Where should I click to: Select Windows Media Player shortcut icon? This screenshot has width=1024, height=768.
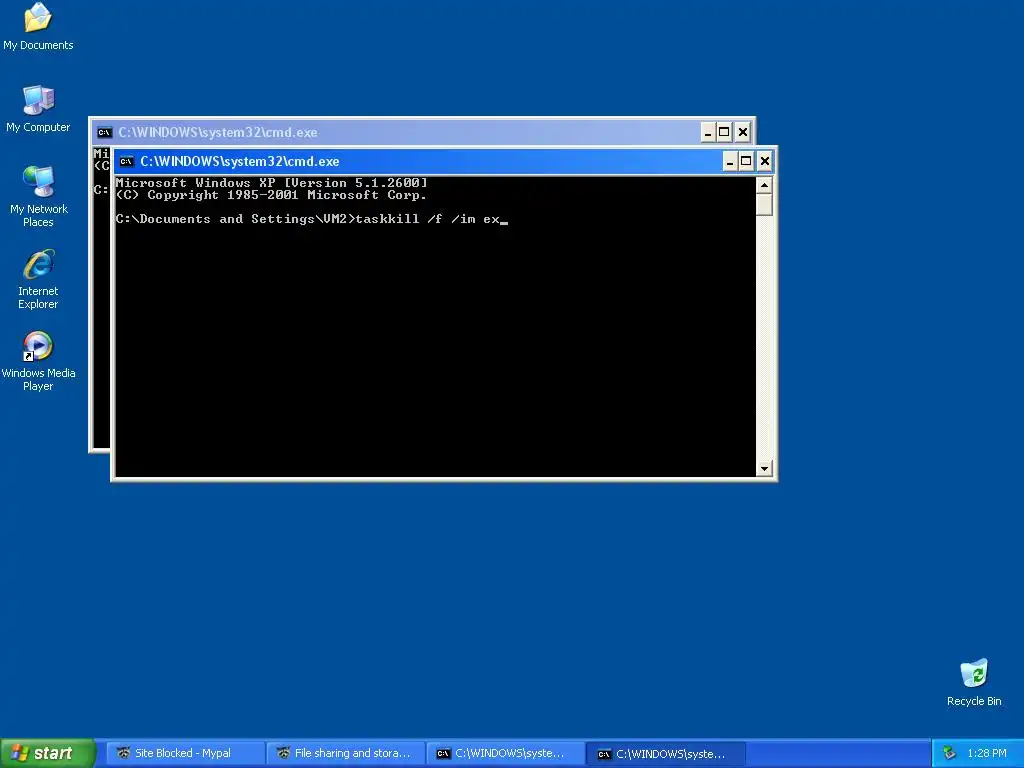click(38, 360)
